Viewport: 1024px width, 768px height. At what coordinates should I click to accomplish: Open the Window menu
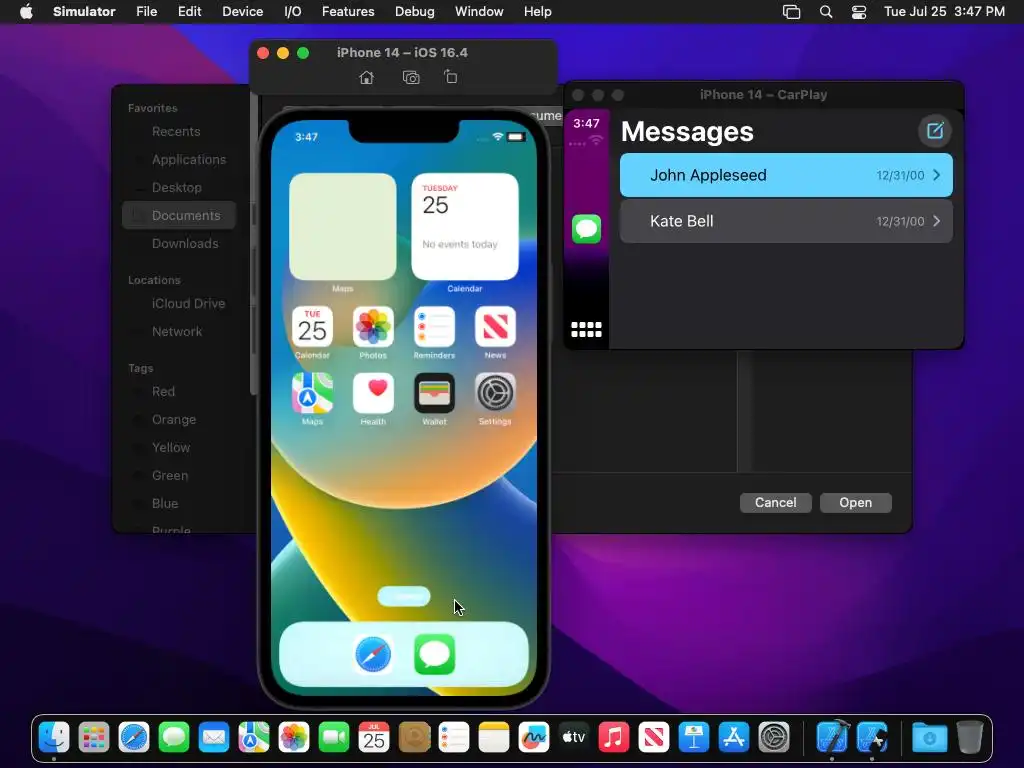[x=479, y=12]
